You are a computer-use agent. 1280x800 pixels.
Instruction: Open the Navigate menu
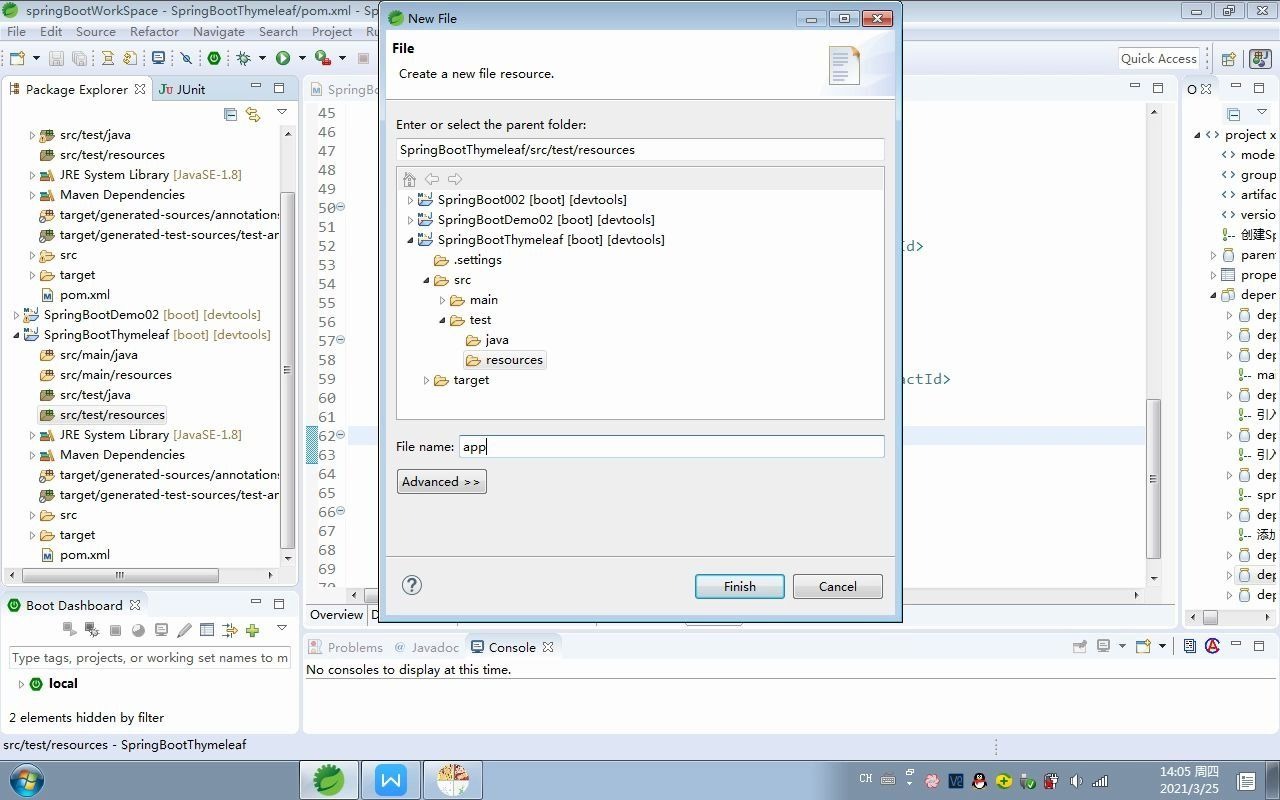click(x=219, y=32)
